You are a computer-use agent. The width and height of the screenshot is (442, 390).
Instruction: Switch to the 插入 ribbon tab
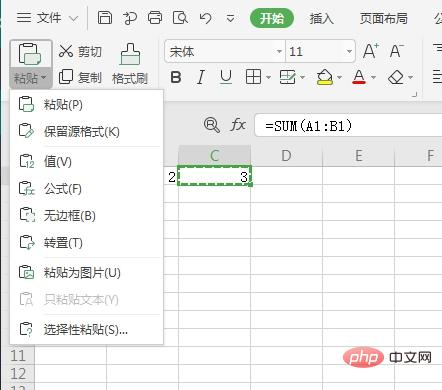(321, 18)
